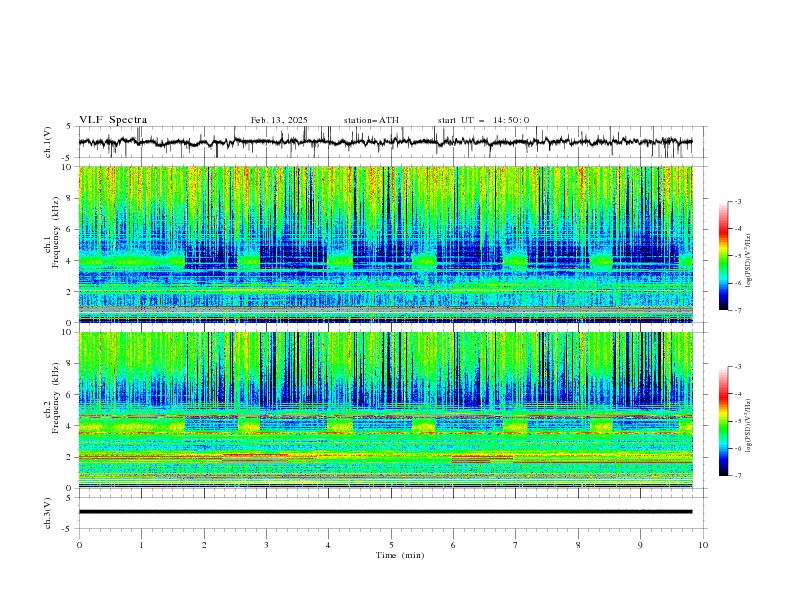Click the ch.3 waveform black trace

click(385, 512)
